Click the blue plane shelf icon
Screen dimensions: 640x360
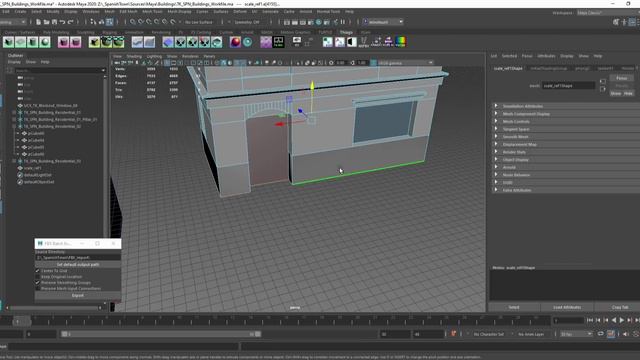point(168,42)
